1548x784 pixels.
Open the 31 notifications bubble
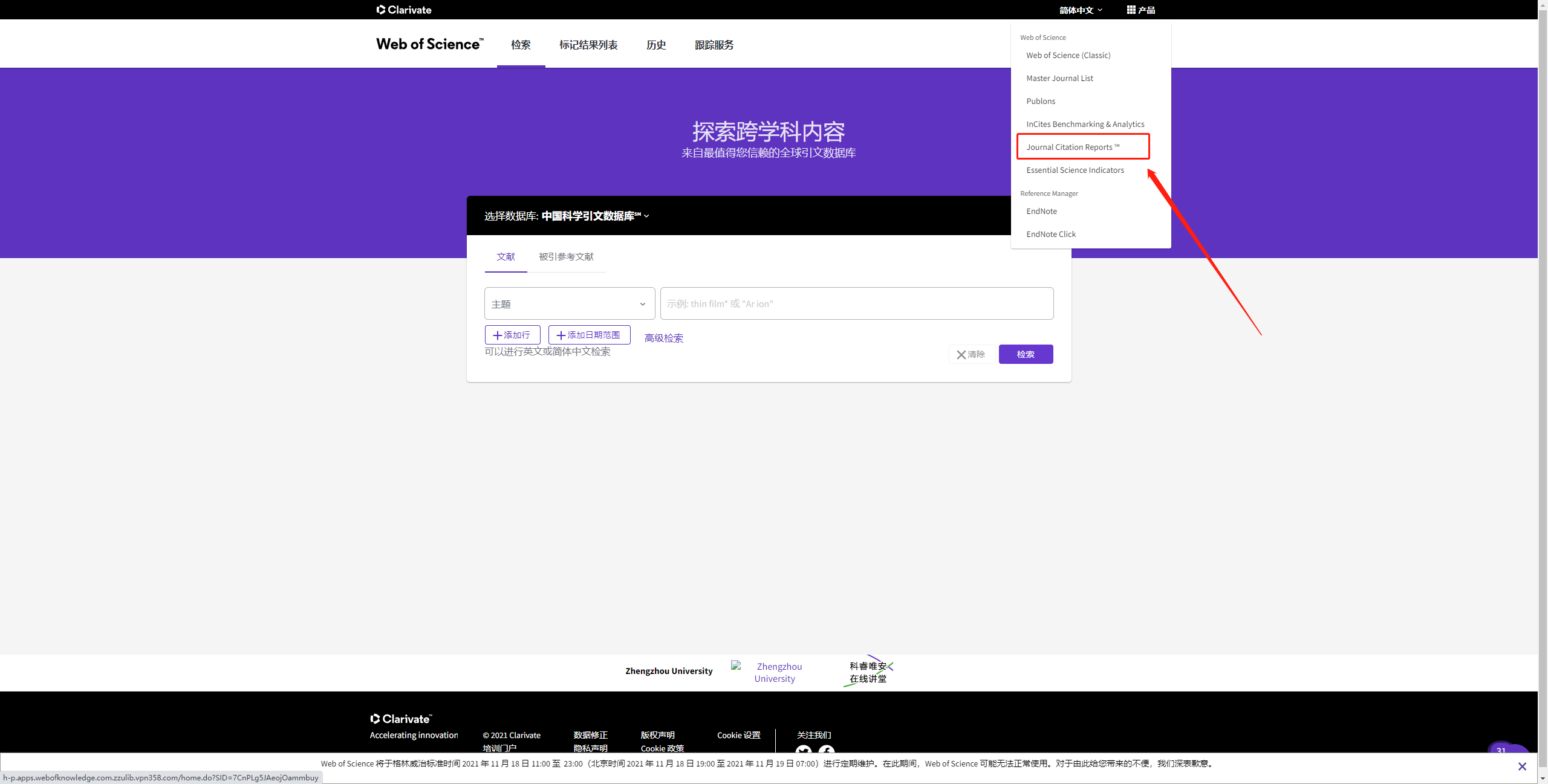[1501, 750]
